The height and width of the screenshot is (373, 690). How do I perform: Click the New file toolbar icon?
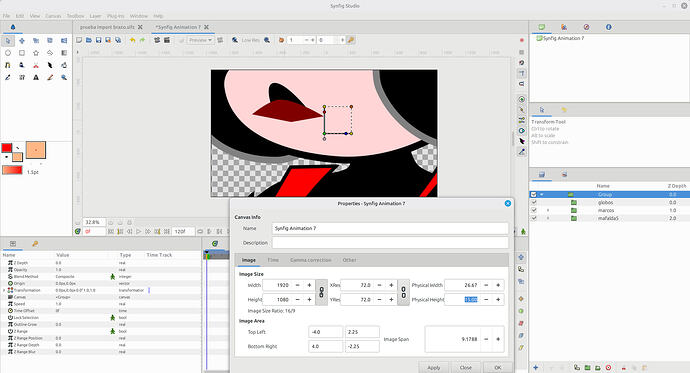79,40
